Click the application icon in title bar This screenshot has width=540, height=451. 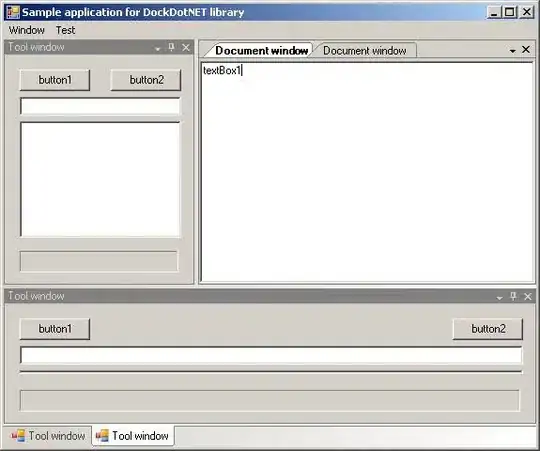tap(13, 12)
